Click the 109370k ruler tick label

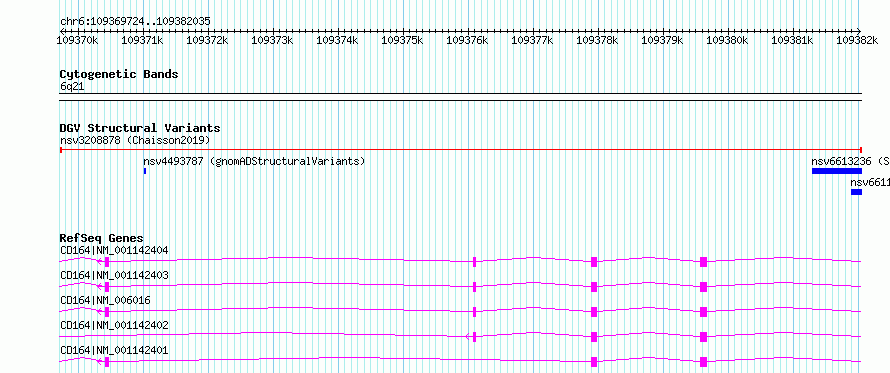[78, 40]
